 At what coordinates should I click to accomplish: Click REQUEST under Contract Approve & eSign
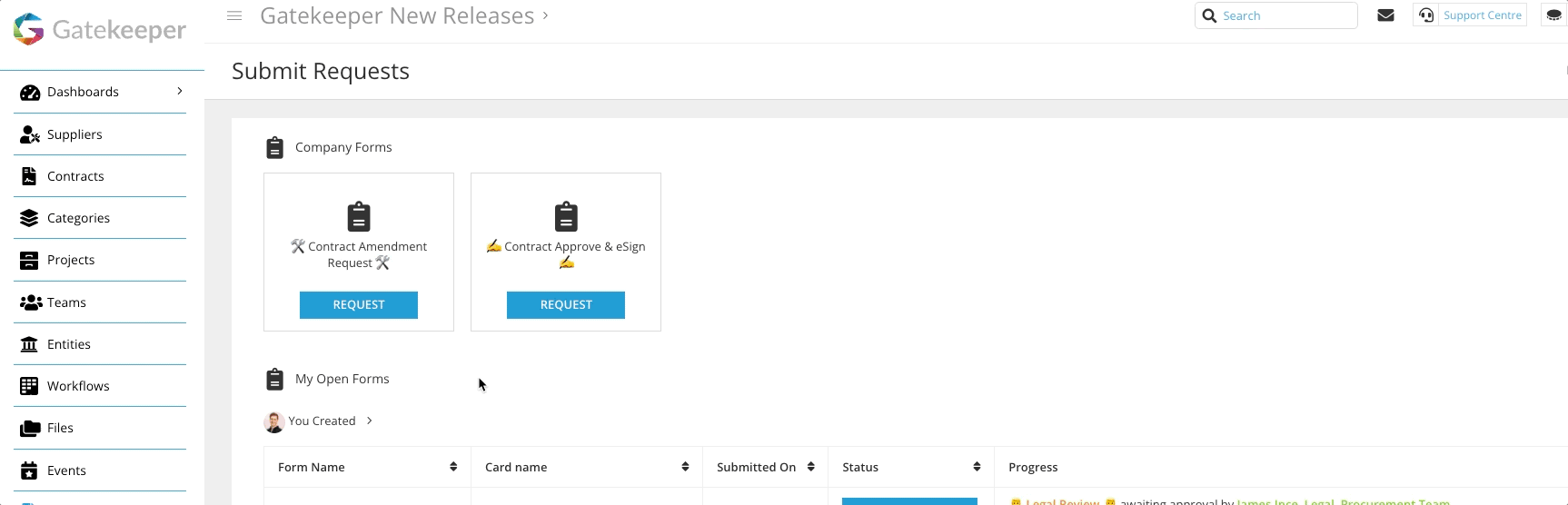tap(566, 305)
